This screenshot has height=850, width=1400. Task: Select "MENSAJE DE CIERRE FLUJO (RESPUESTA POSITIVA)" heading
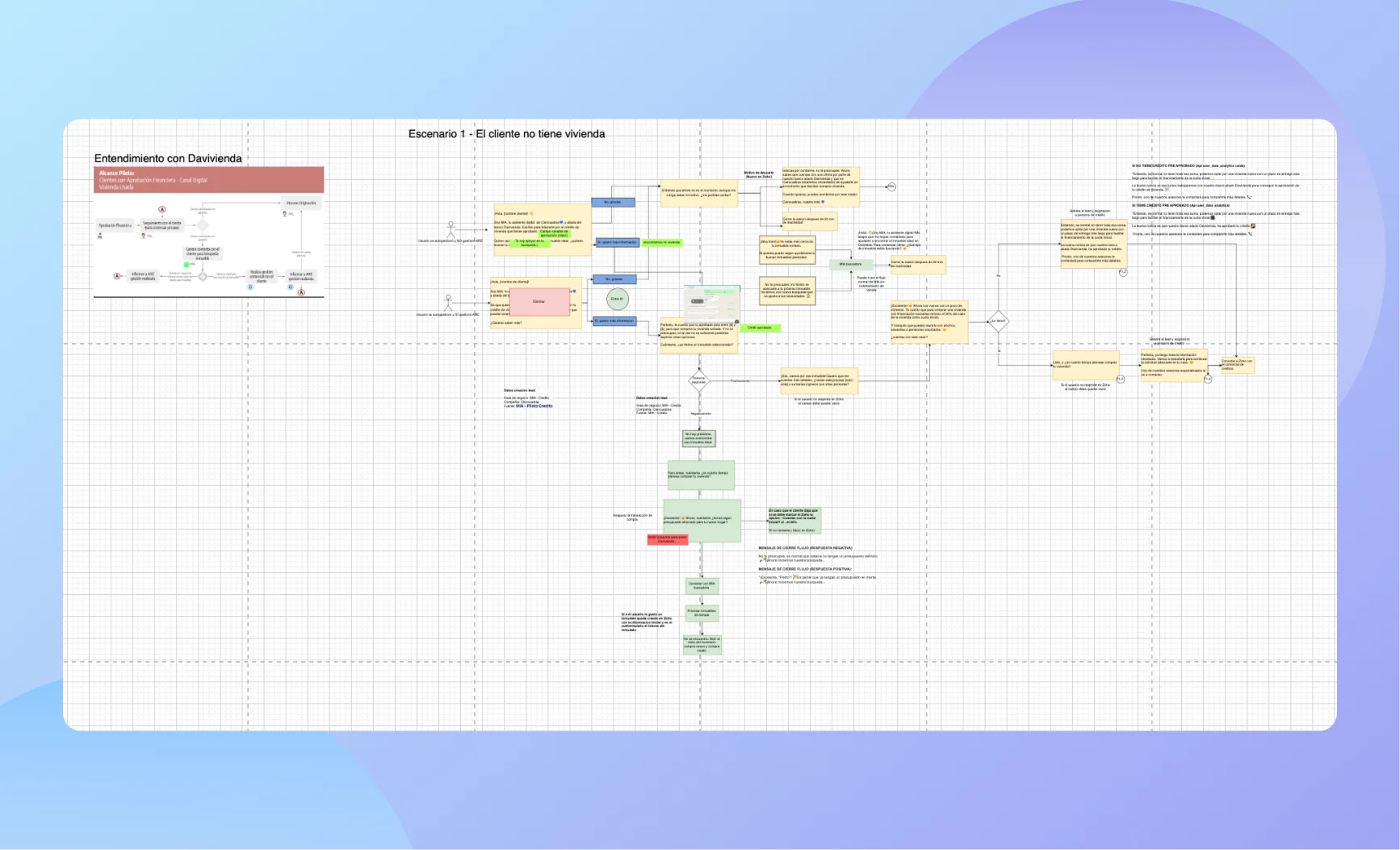tap(804, 569)
